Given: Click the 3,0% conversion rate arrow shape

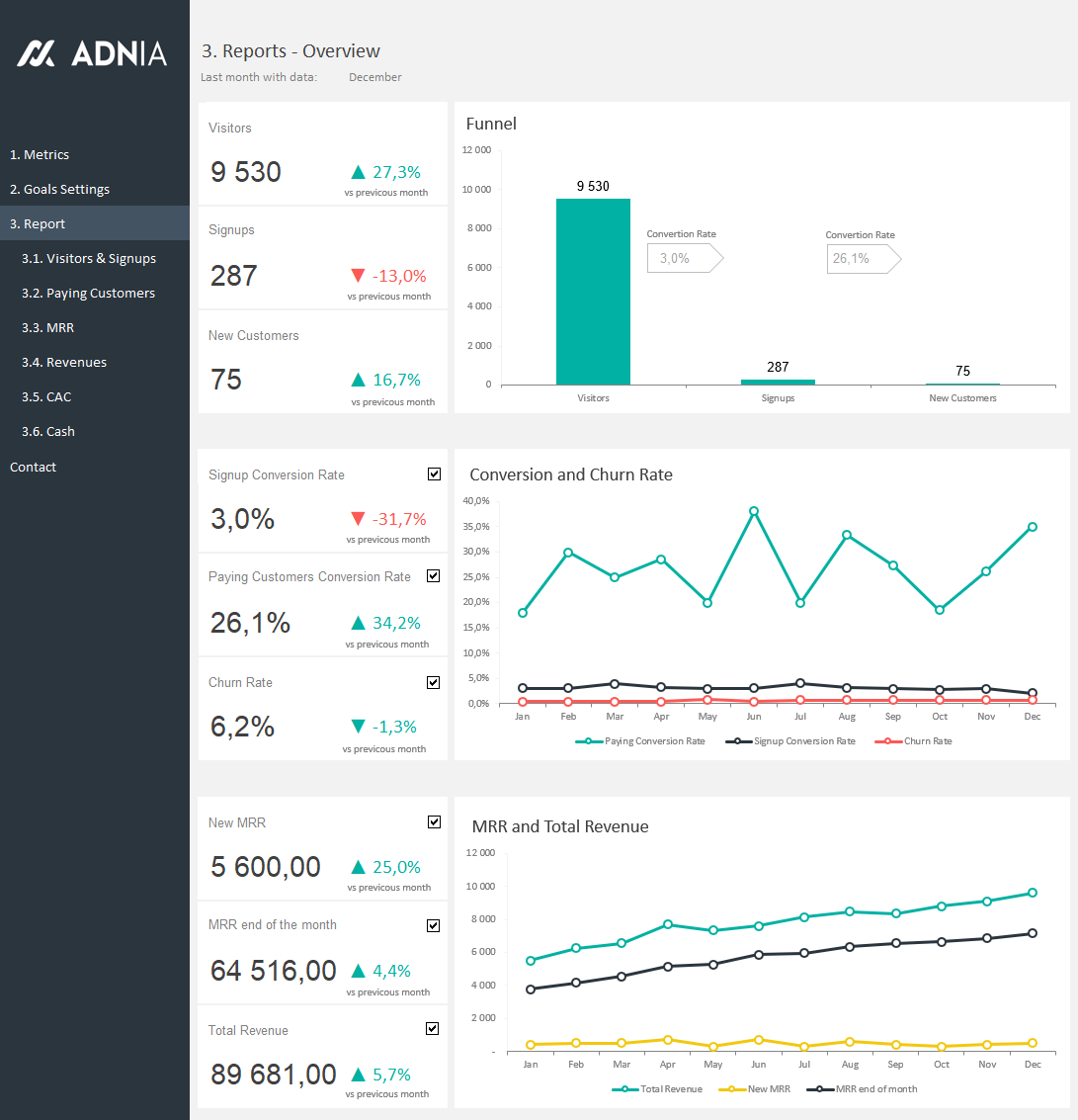Looking at the screenshot, I should click(684, 258).
